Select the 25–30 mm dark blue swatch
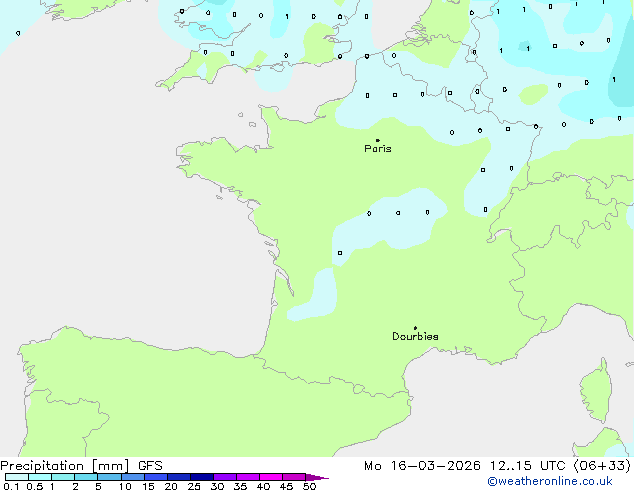This screenshot has height=490, width=634. click(202, 477)
